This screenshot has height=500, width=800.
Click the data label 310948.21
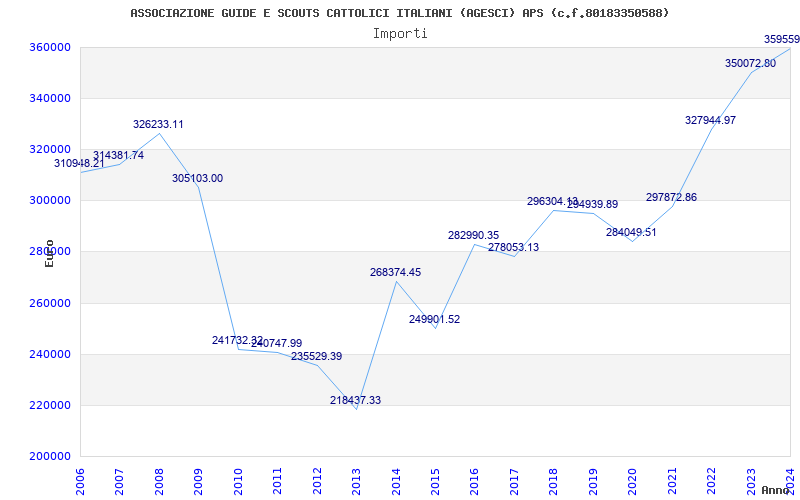coord(79,163)
